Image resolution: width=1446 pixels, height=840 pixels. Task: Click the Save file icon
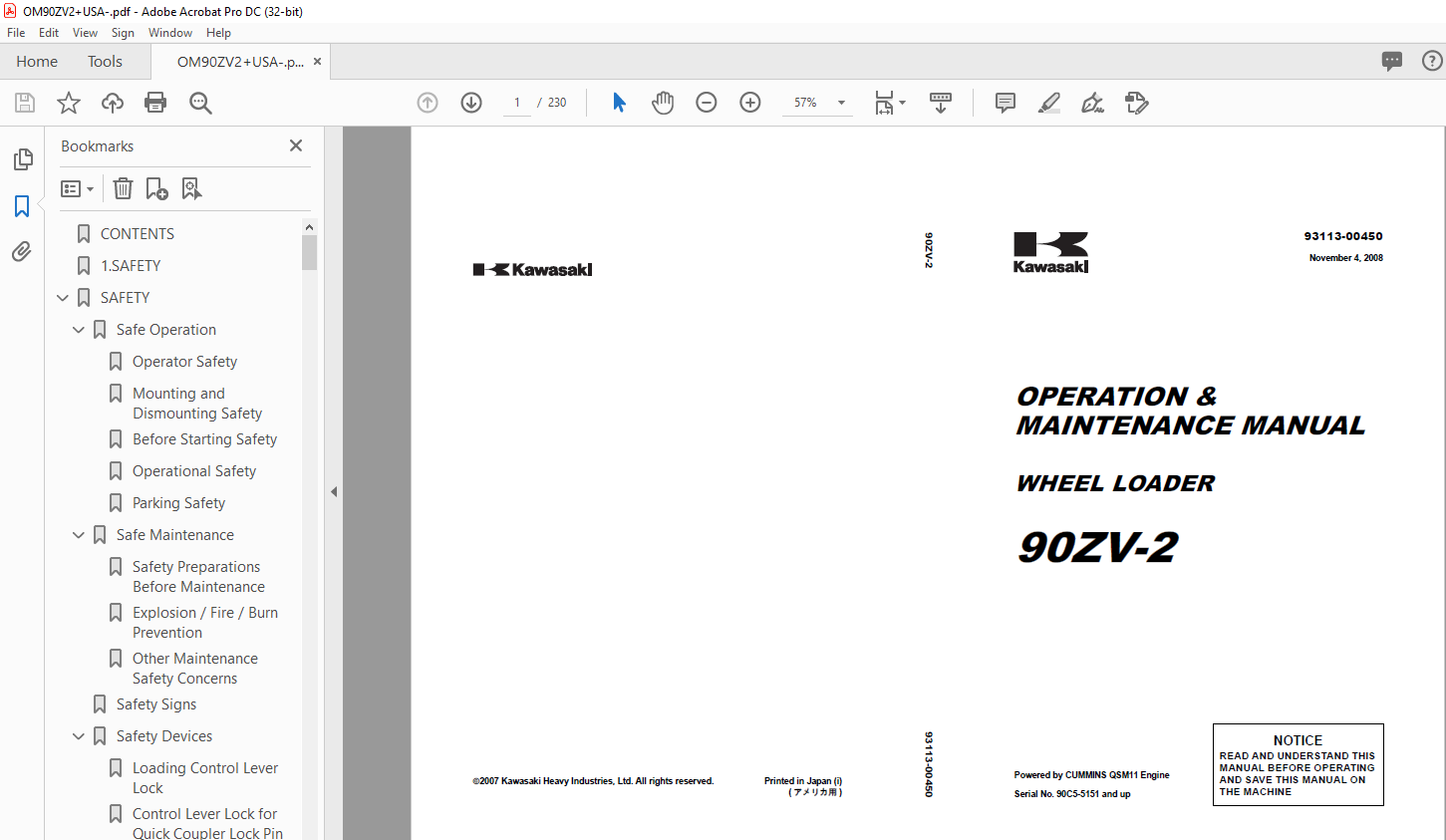(25, 103)
